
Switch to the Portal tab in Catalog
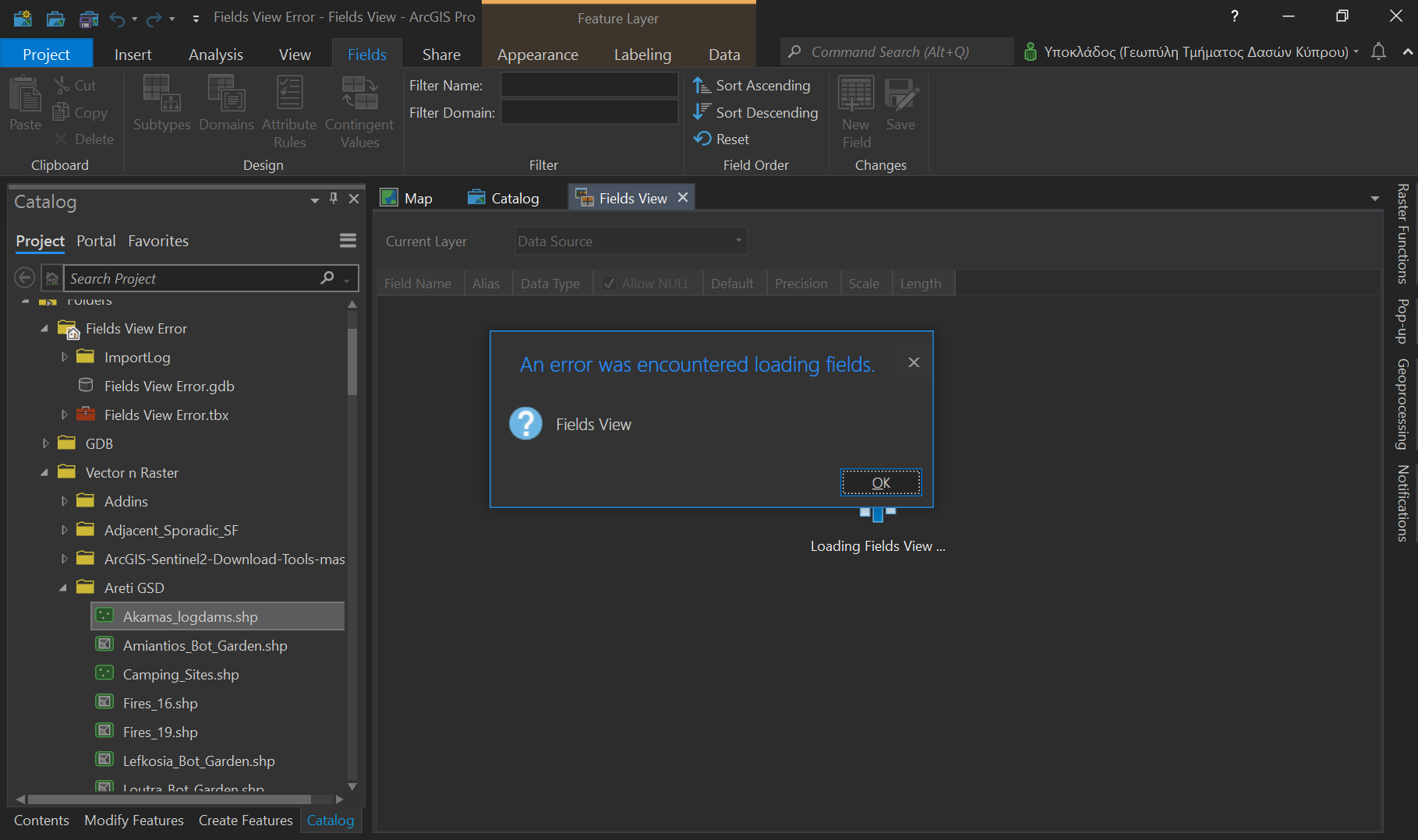[96, 241]
